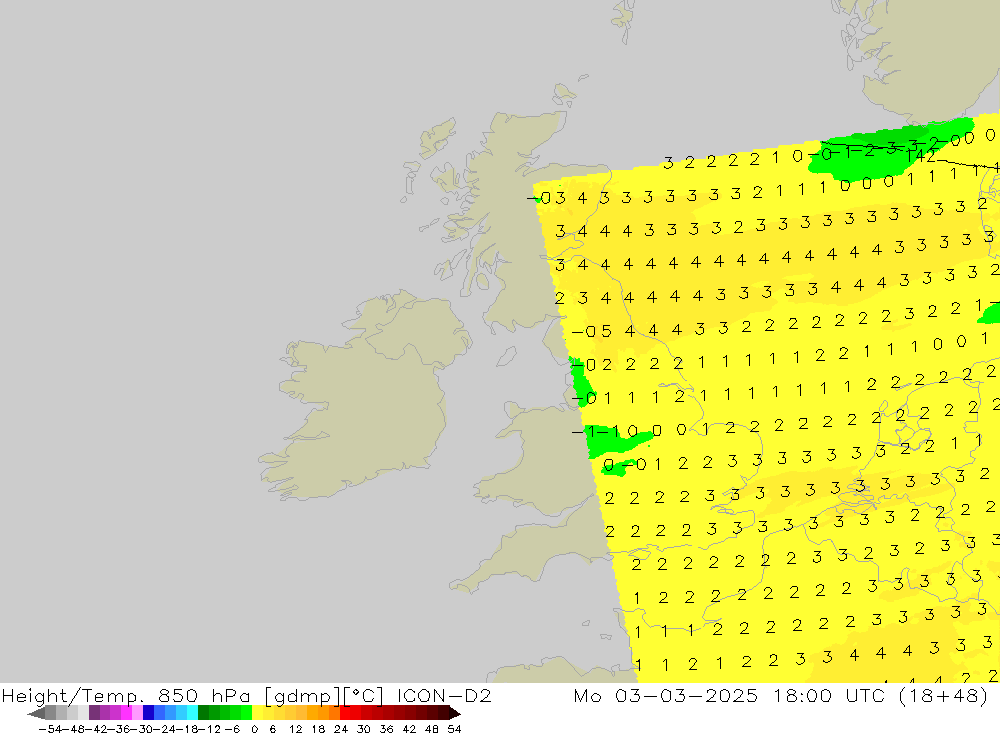Click the 'ICON-D2' model name label
This screenshot has width=1000, height=733.
click(445, 696)
